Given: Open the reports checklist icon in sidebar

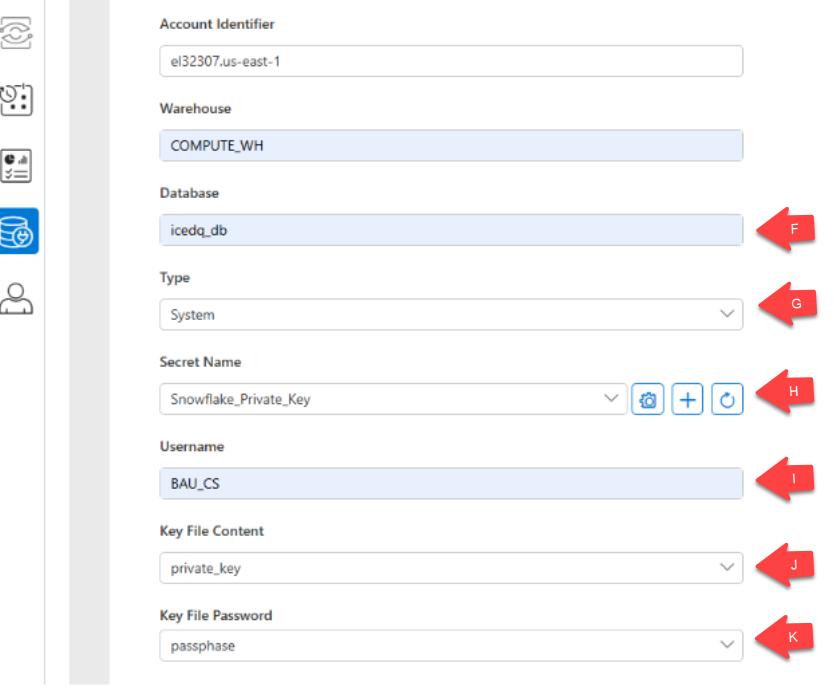Looking at the screenshot, I should point(14,165).
